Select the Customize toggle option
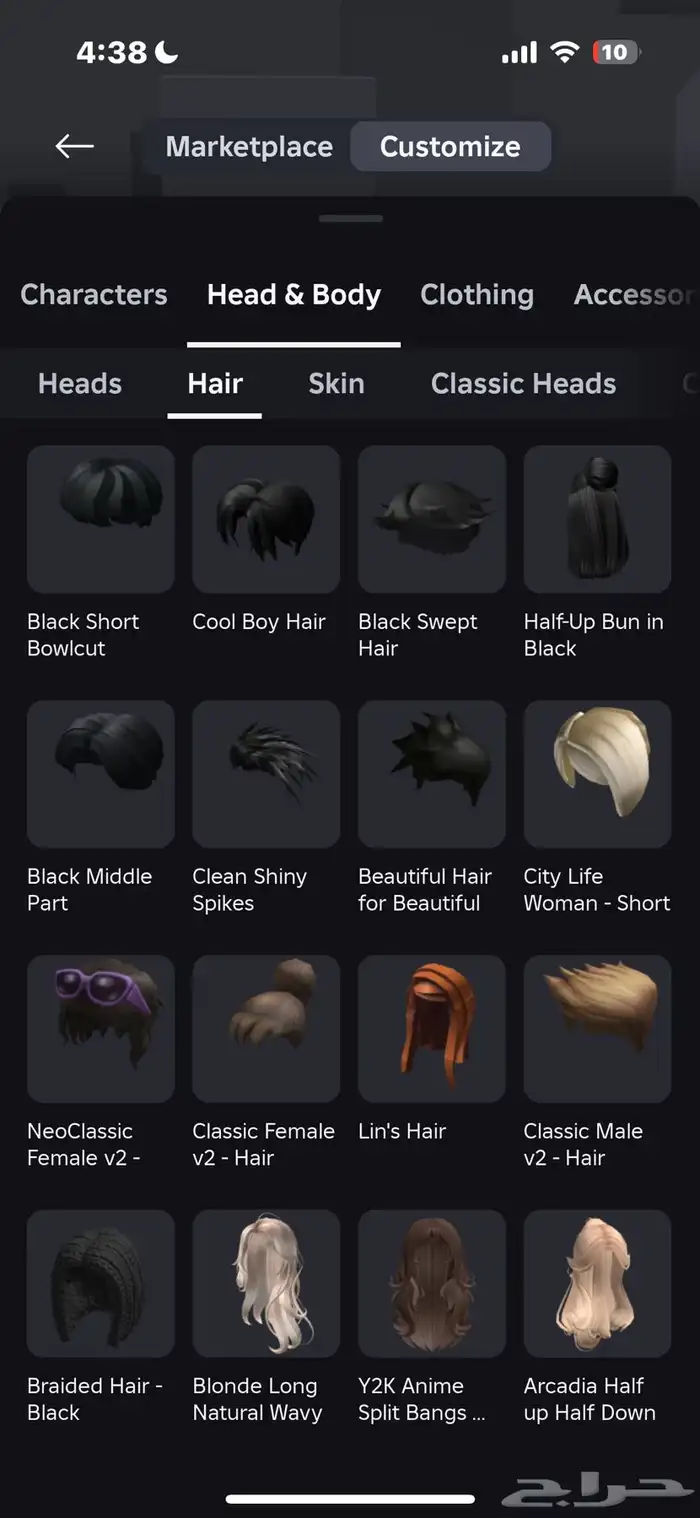The image size is (700, 1518). pyautogui.click(x=450, y=147)
